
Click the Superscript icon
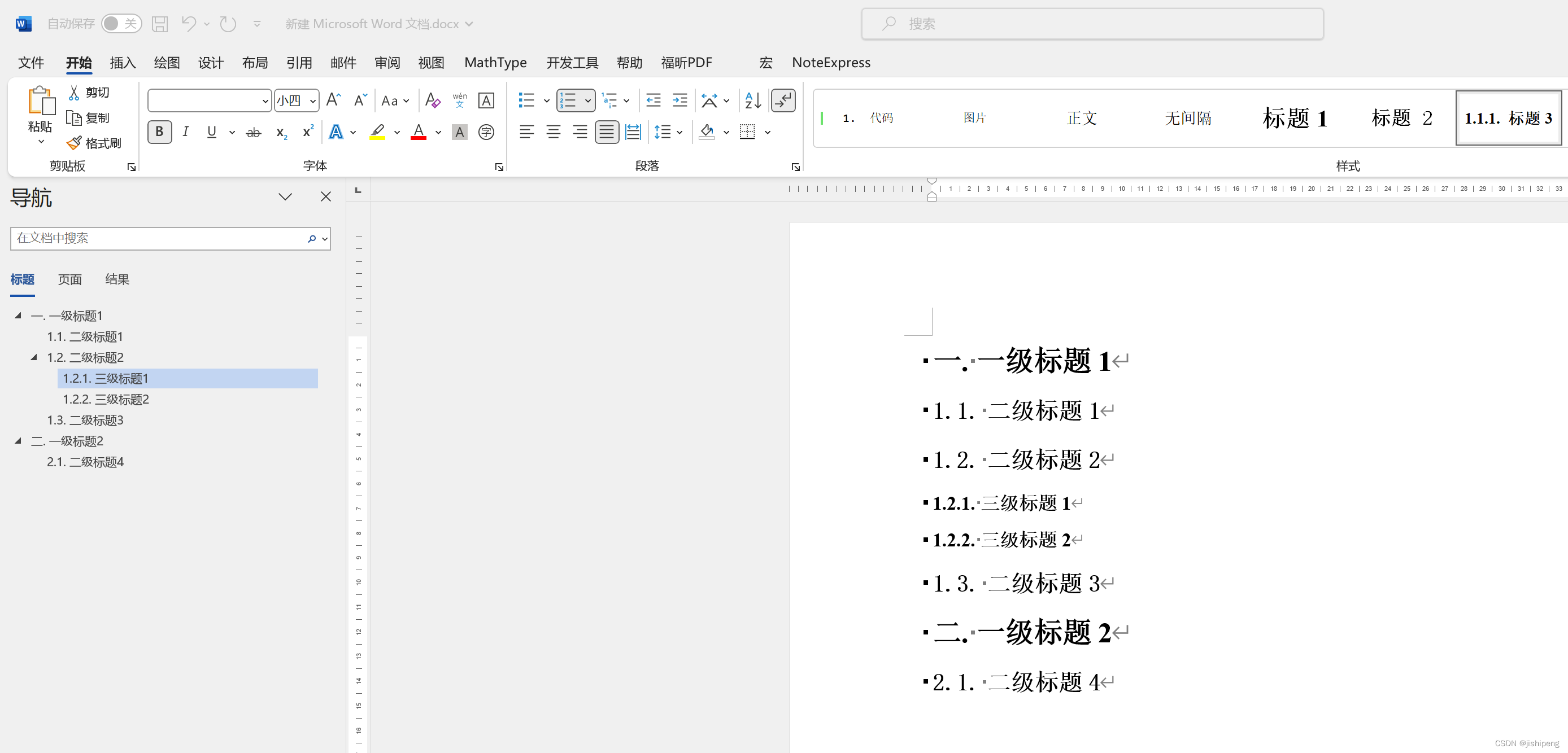(308, 132)
